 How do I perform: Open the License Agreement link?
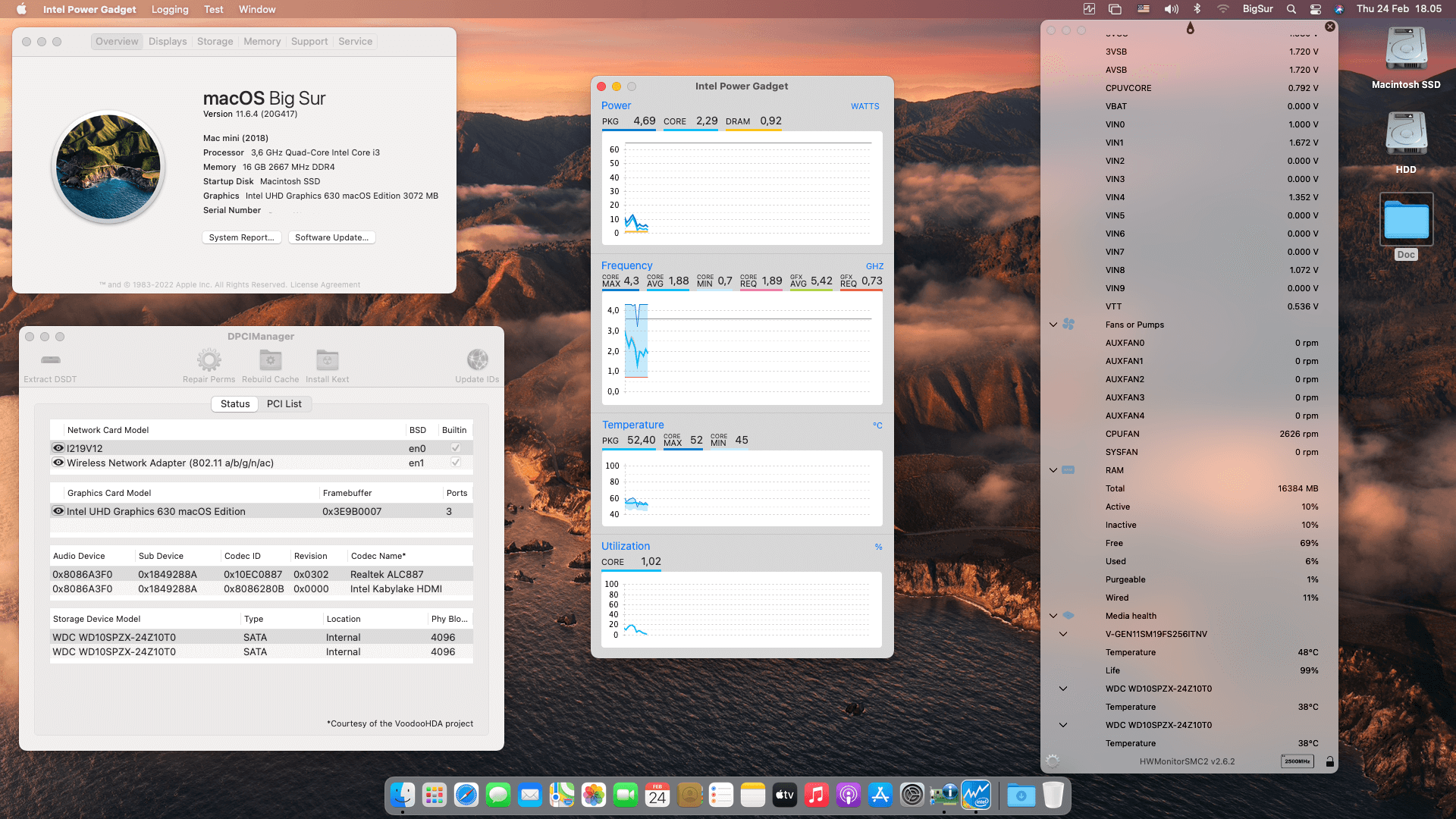tap(325, 284)
